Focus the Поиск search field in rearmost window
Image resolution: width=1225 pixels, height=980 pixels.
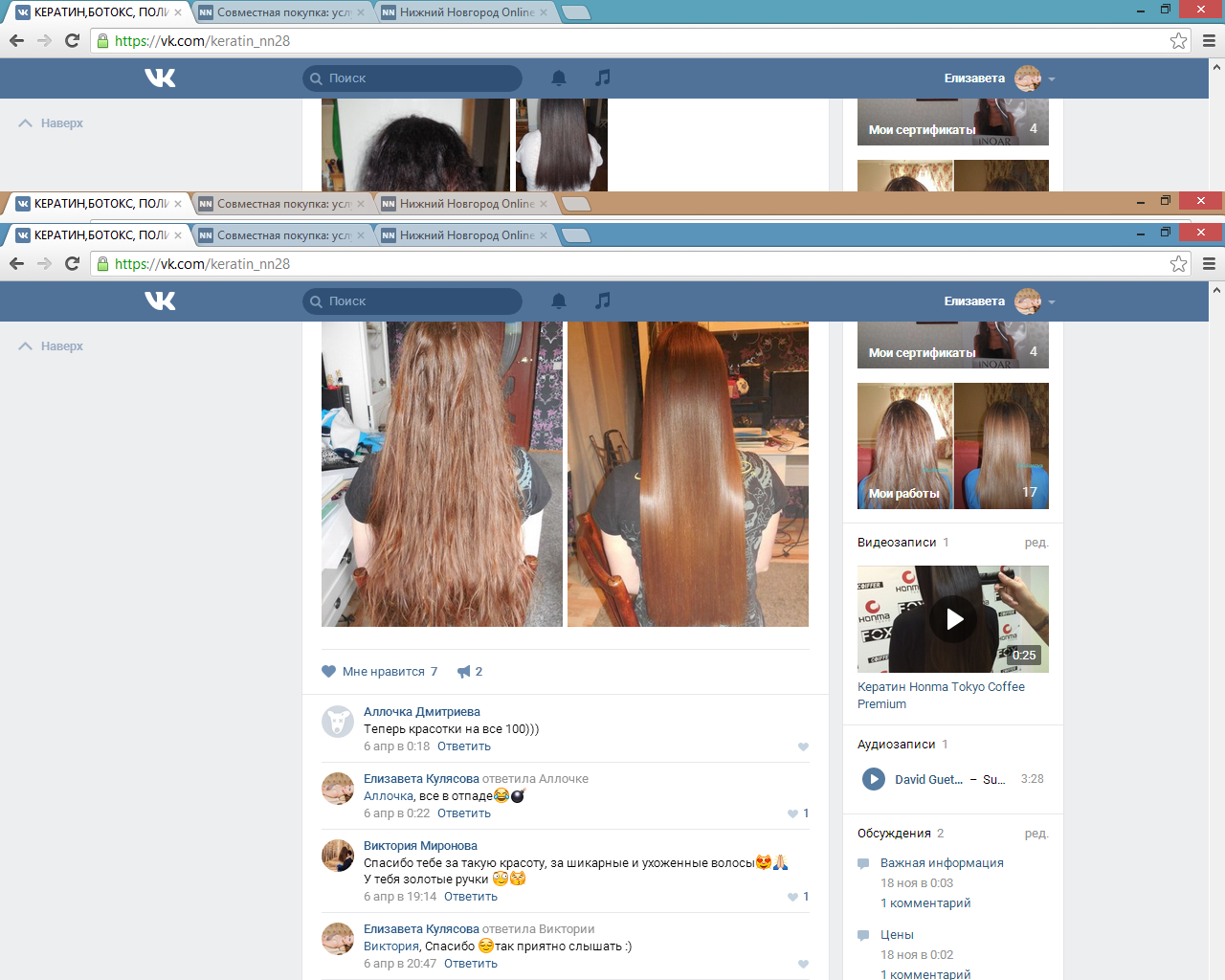click(412, 78)
